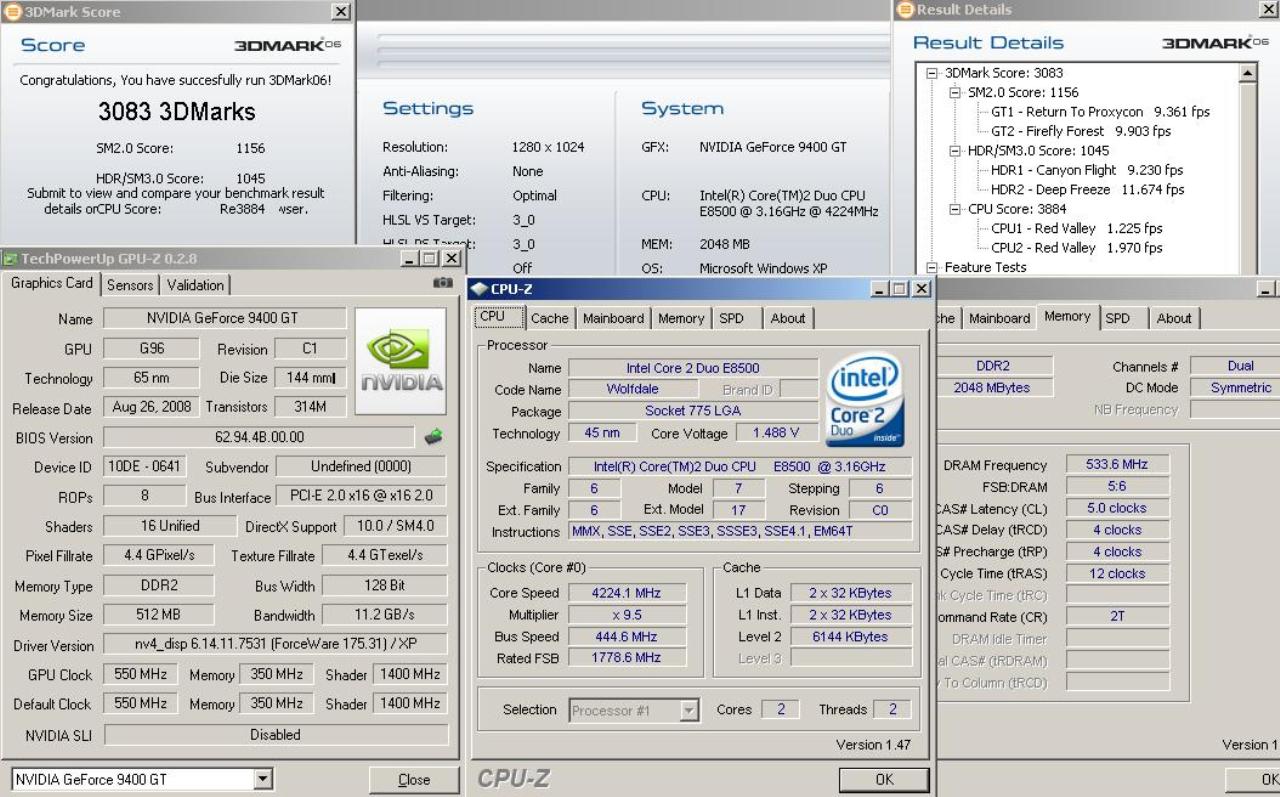Screen dimensions: 1280x797
Task: Collapse the SM2.0 Score tree node
Action: click(955, 92)
